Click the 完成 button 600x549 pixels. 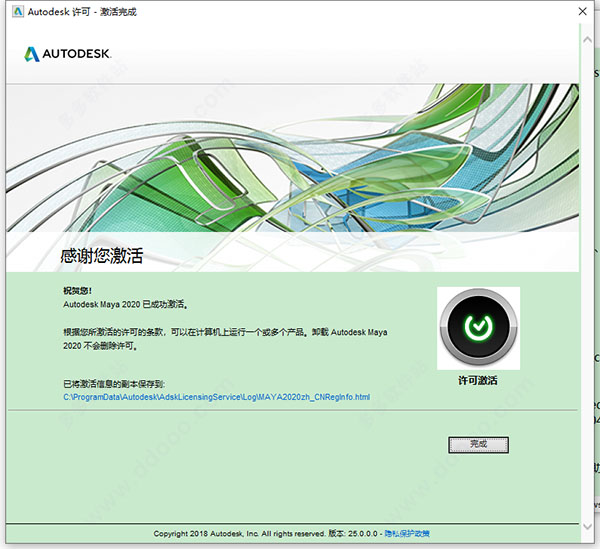(x=478, y=445)
